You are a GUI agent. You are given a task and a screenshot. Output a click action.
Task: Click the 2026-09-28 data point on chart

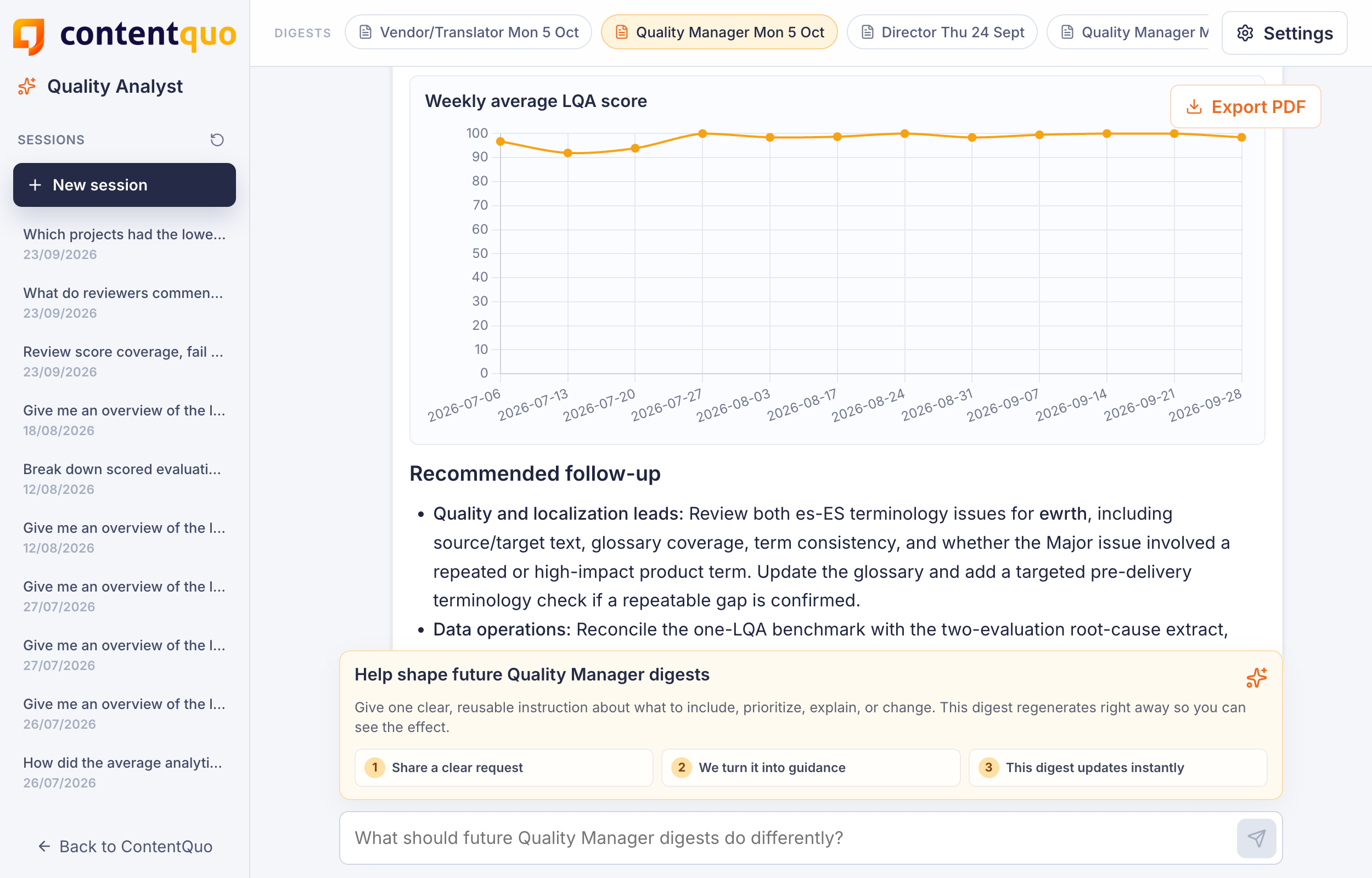click(1241, 137)
